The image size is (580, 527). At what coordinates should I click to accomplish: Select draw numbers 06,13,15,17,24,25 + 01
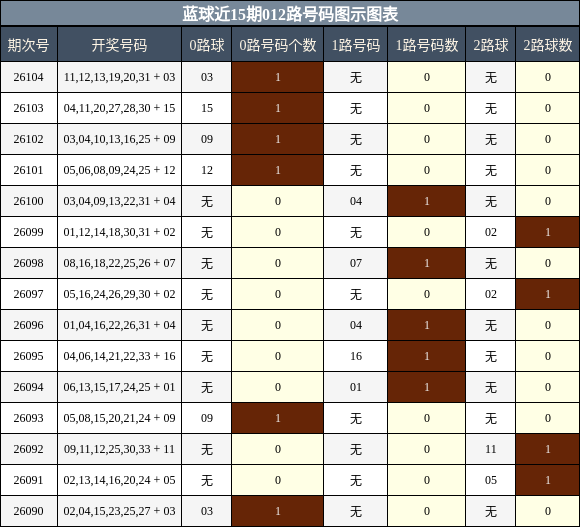pyautogui.click(x=119, y=387)
